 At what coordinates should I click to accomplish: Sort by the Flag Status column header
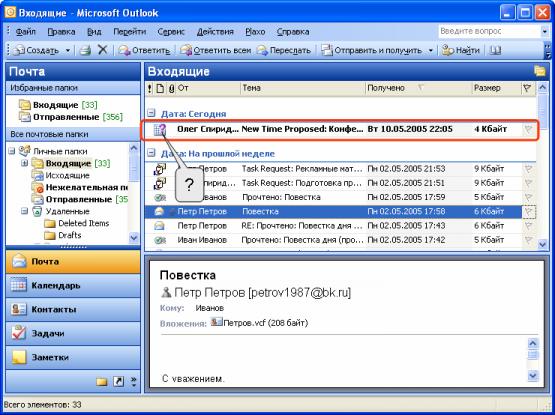[x=527, y=88]
